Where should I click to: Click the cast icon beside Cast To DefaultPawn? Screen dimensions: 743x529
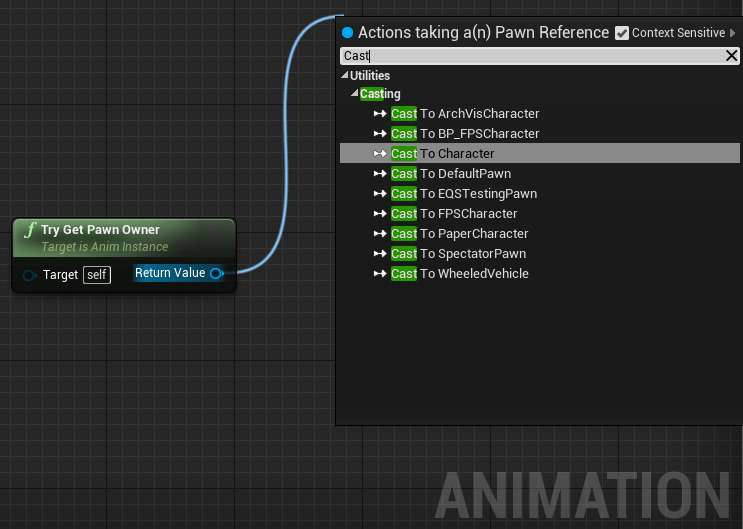pyautogui.click(x=380, y=174)
